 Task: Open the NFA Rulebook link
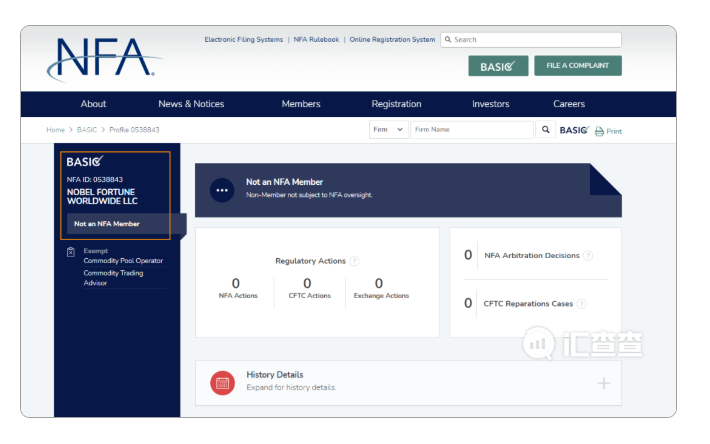316,40
